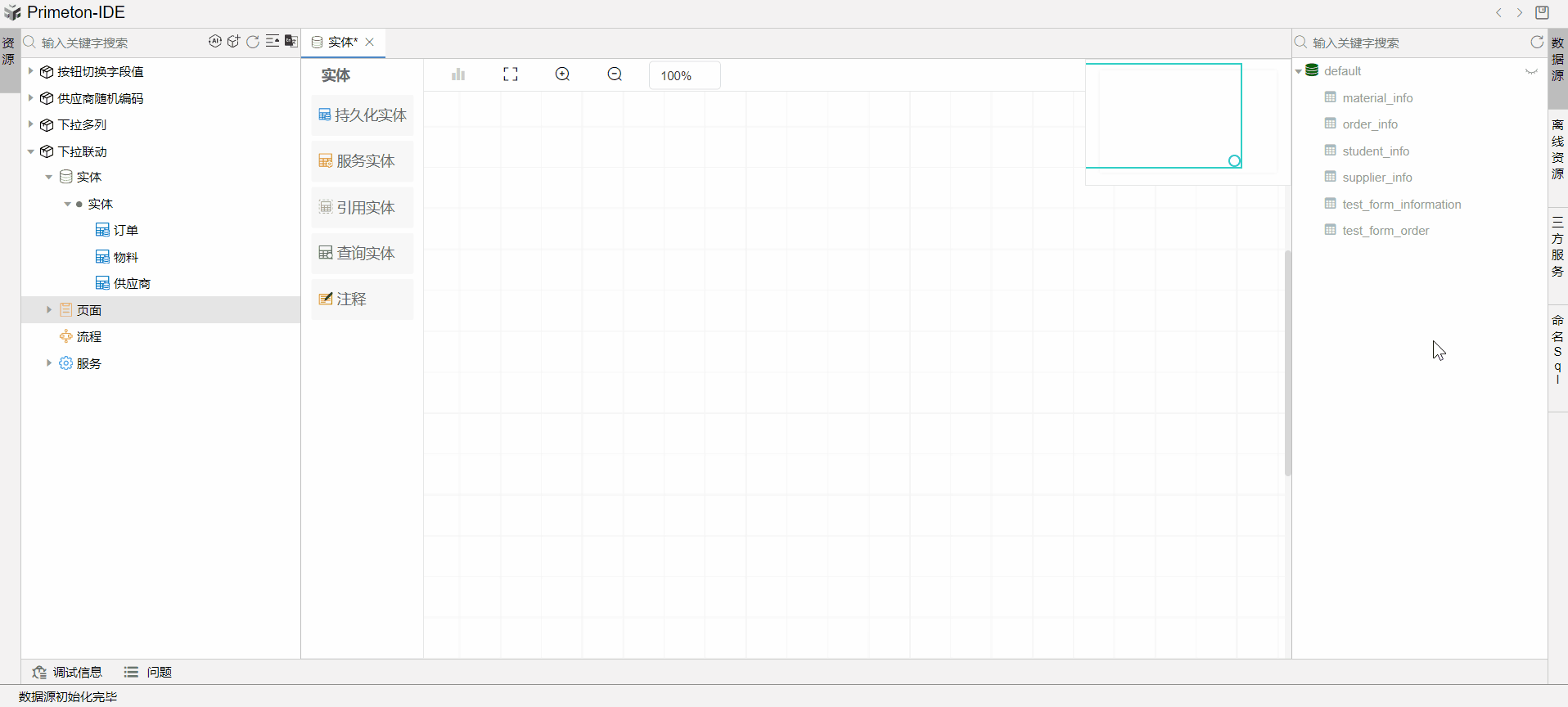1568x707 pixels.
Task: Collapse the 下拉联动 project node
Action: (31, 151)
